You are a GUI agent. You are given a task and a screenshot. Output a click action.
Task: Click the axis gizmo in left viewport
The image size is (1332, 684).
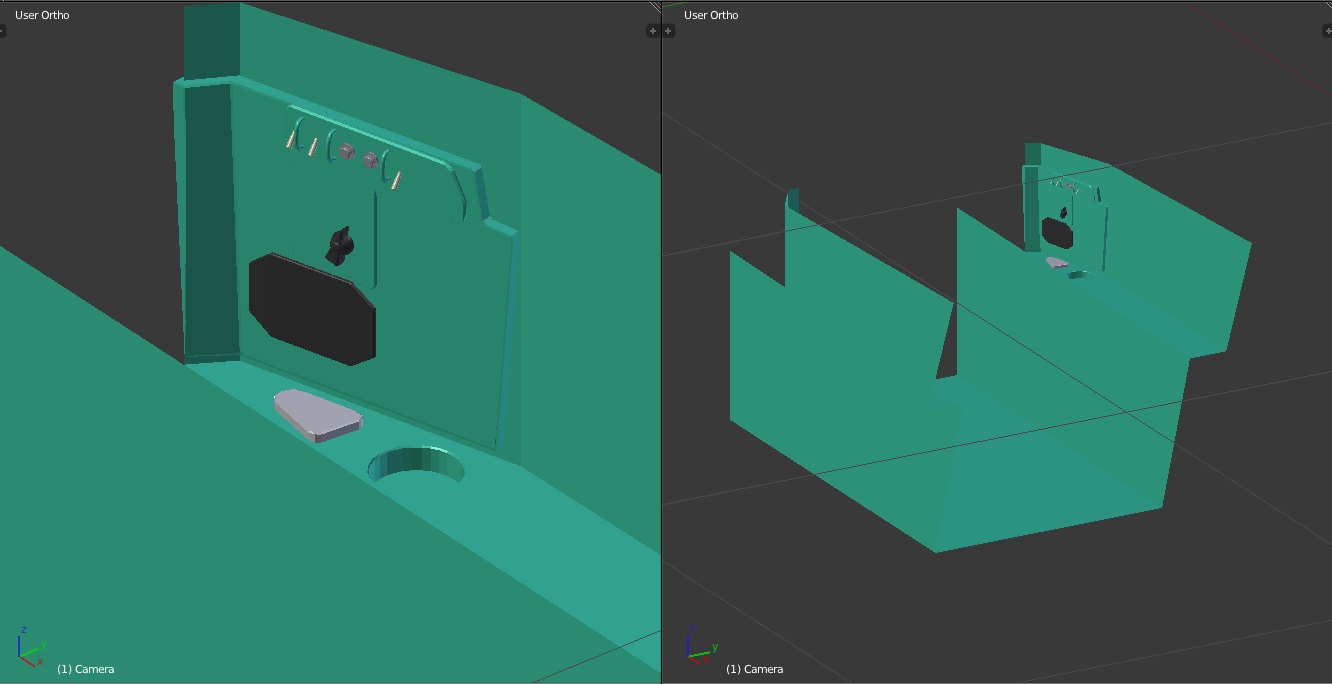tap(32, 647)
